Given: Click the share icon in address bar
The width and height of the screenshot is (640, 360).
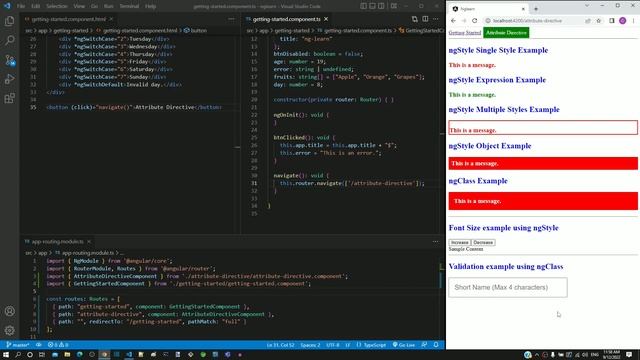Looking at the screenshot, I should coord(588,21).
